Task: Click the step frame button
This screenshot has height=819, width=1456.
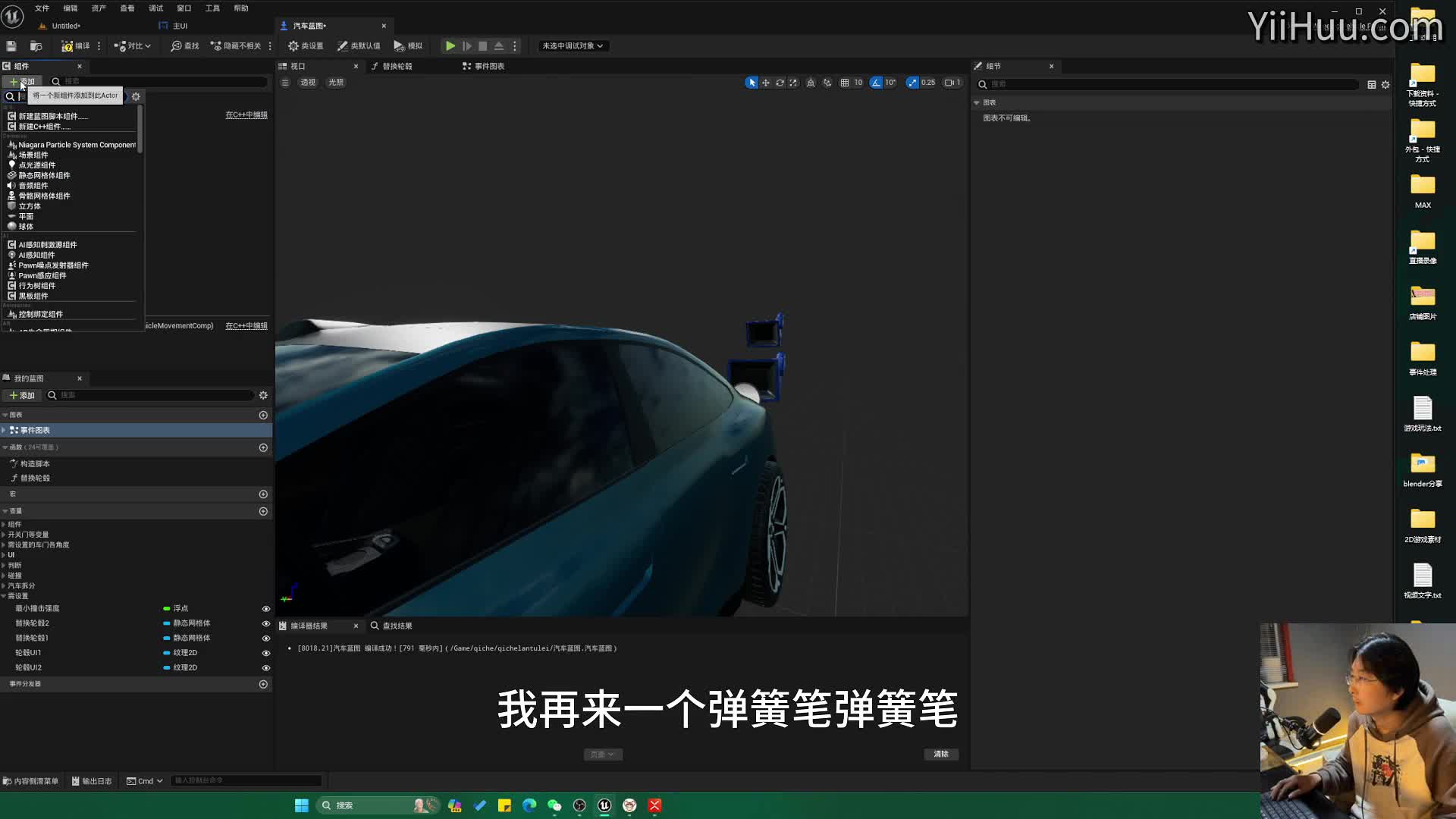Action: (x=467, y=46)
